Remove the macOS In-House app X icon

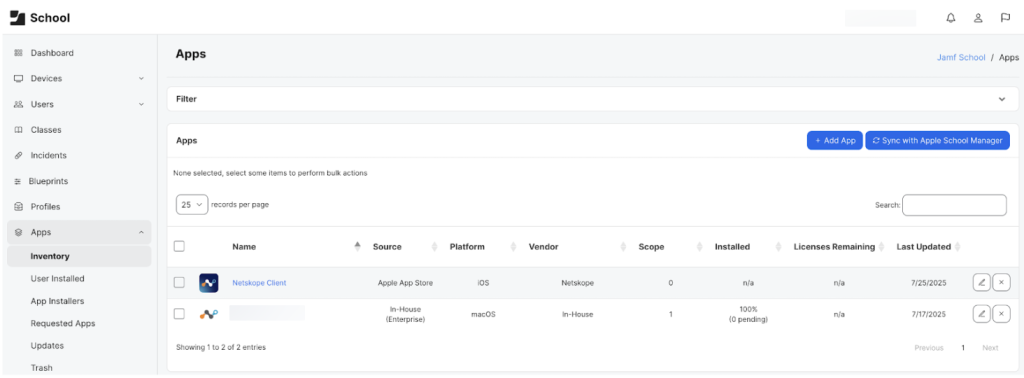(x=1002, y=314)
